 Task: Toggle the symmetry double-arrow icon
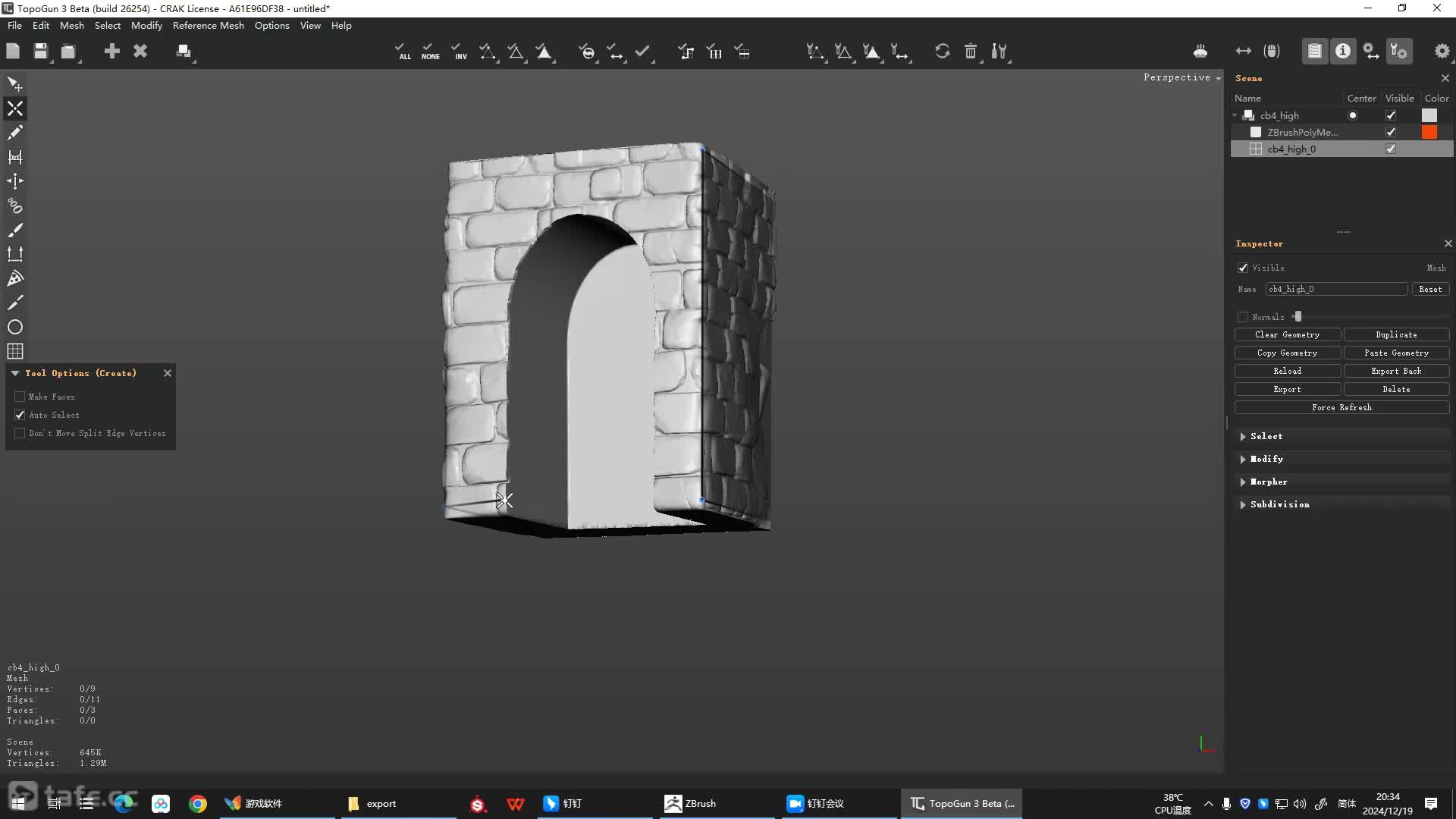pos(1243,51)
